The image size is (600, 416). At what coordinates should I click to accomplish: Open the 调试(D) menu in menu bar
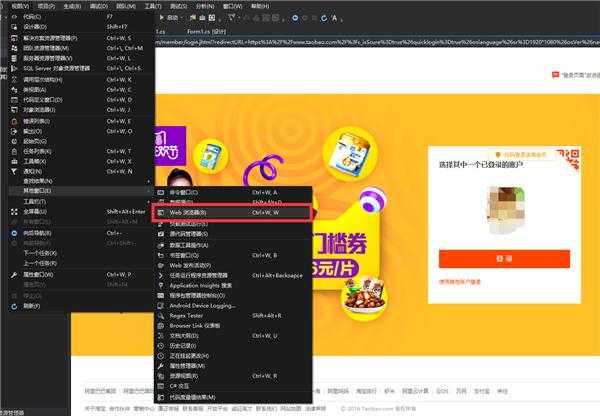click(x=99, y=6)
